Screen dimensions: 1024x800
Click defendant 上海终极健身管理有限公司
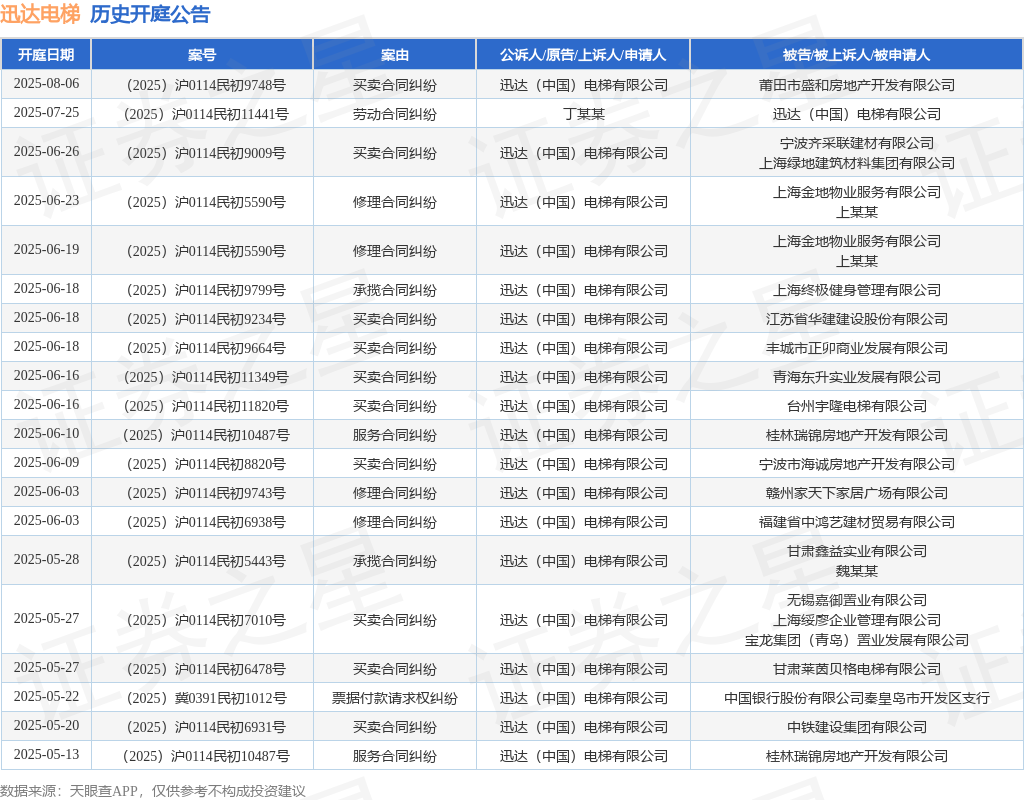point(857,290)
